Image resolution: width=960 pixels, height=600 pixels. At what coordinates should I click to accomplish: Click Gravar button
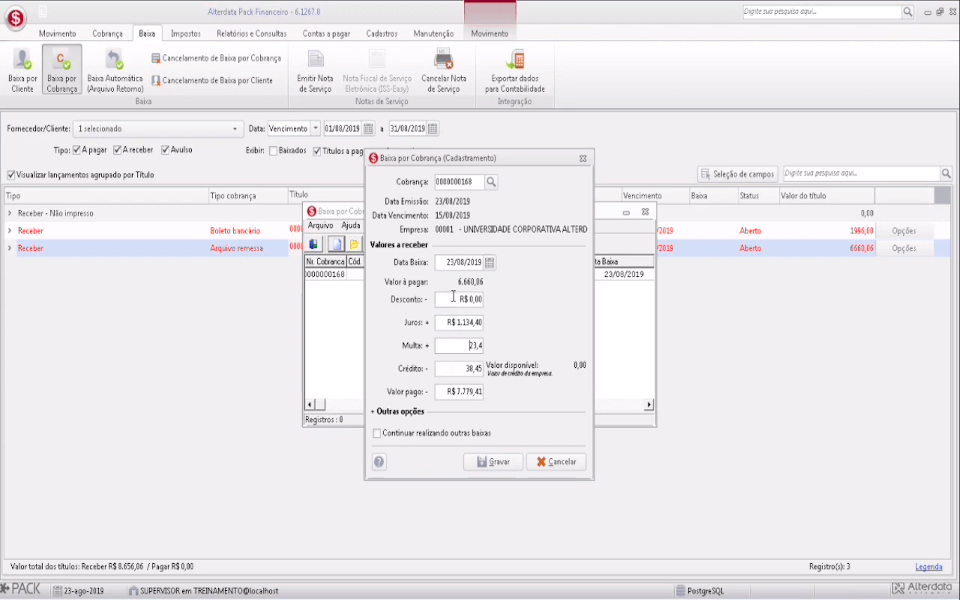point(493,462)
